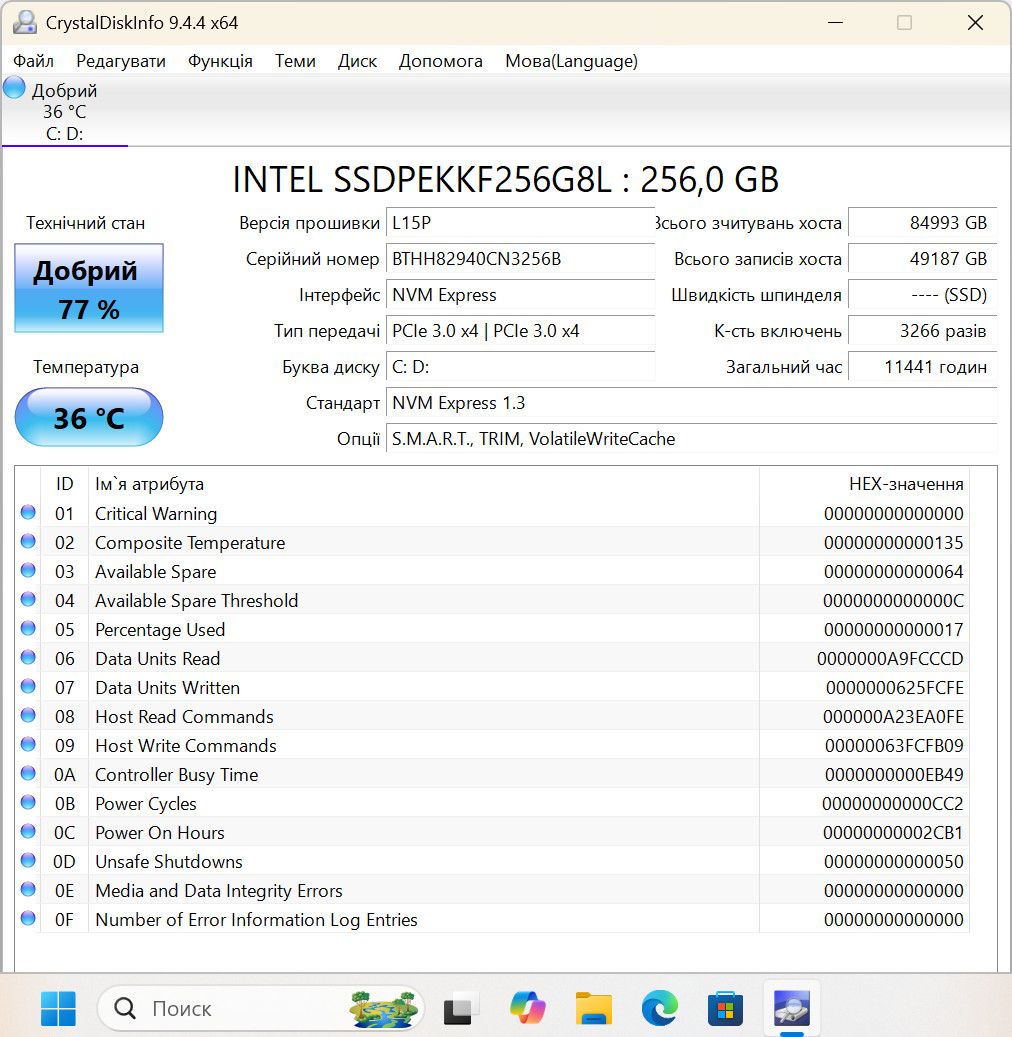Click the power on count 3266 разів
This screenshot has height=1037, width=1012.
922,331
